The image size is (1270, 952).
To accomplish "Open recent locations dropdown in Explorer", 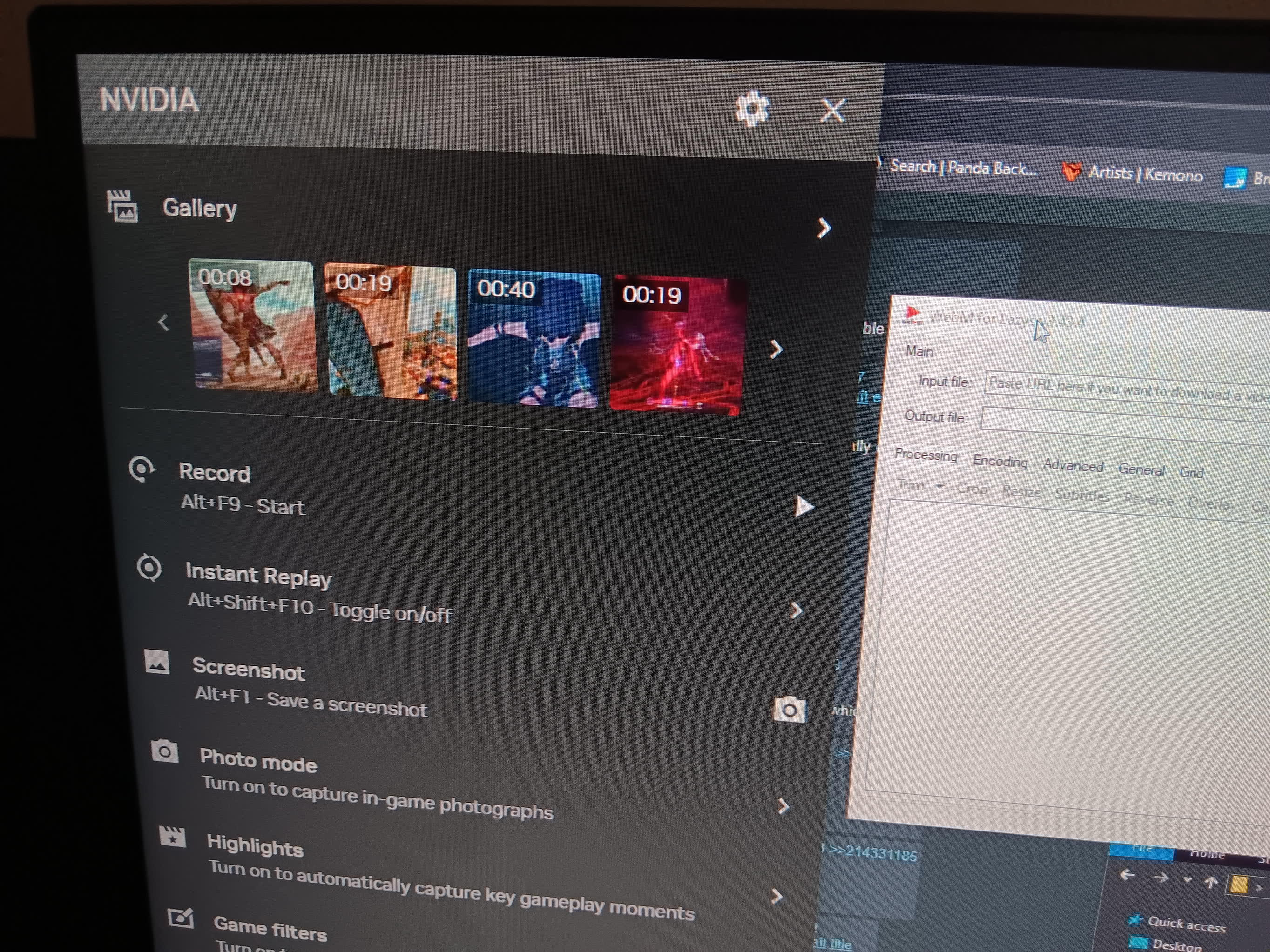I will point(1187,880).
